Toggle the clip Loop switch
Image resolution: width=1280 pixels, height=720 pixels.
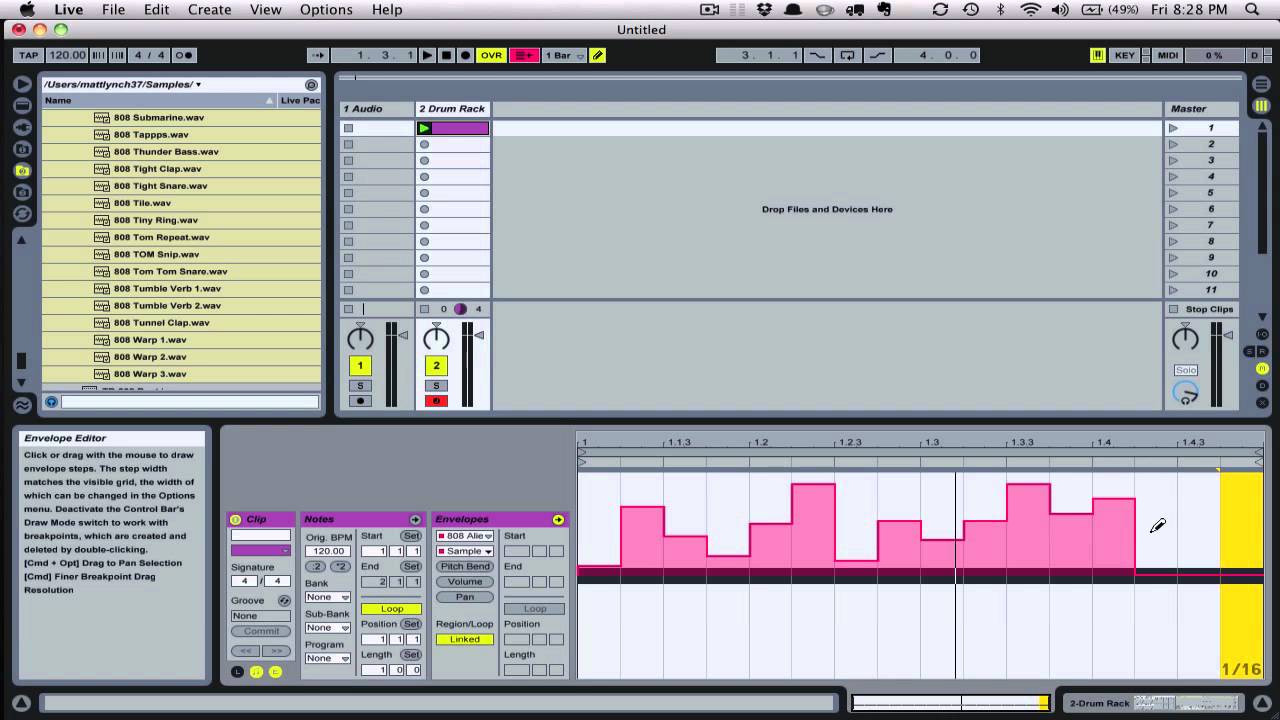tap(392, 609)
